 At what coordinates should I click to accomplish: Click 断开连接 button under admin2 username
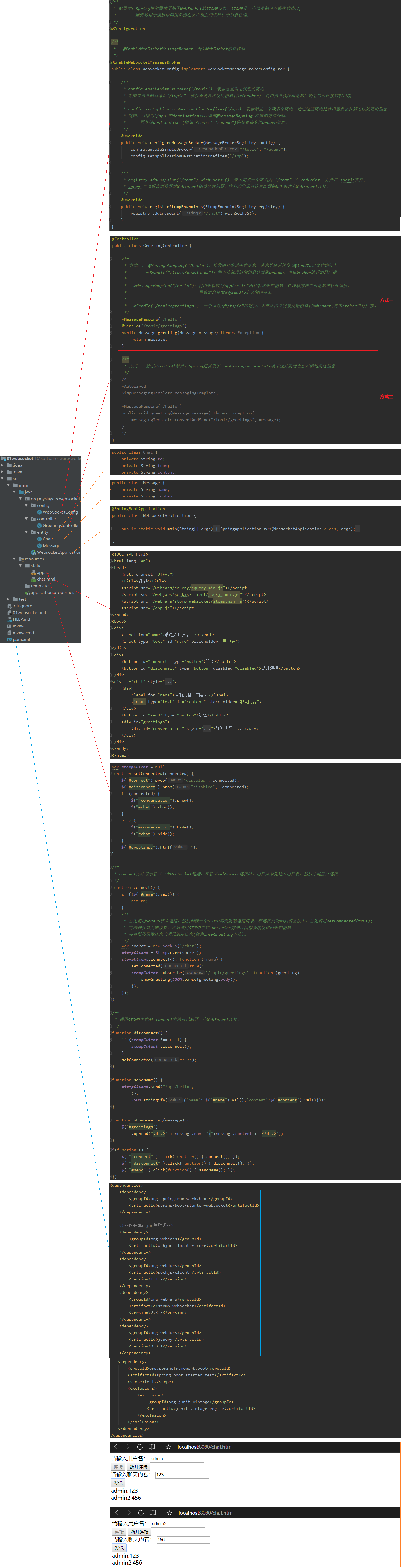[139, 1532]
